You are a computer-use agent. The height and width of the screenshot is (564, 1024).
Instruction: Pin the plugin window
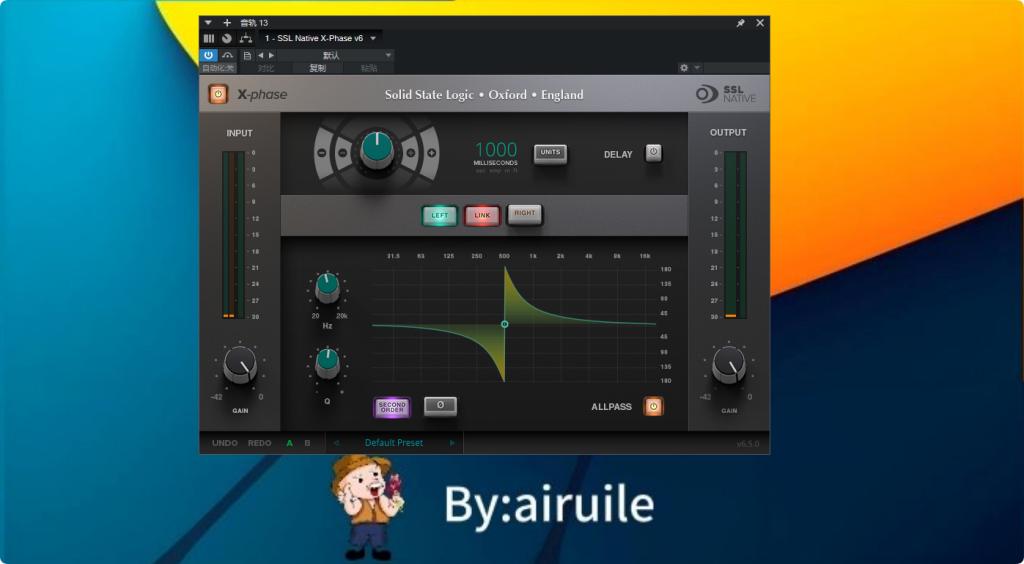coord(741,23)
